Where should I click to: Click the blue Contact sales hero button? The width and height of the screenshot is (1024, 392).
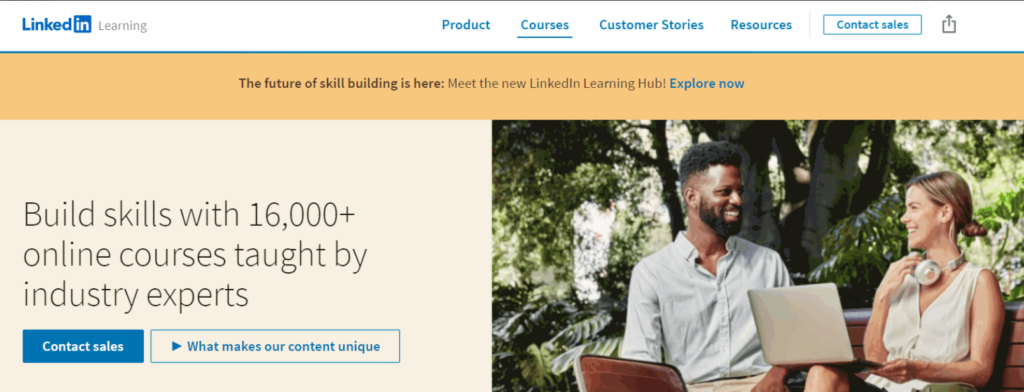pyautogui.click(x=83, y=346)
